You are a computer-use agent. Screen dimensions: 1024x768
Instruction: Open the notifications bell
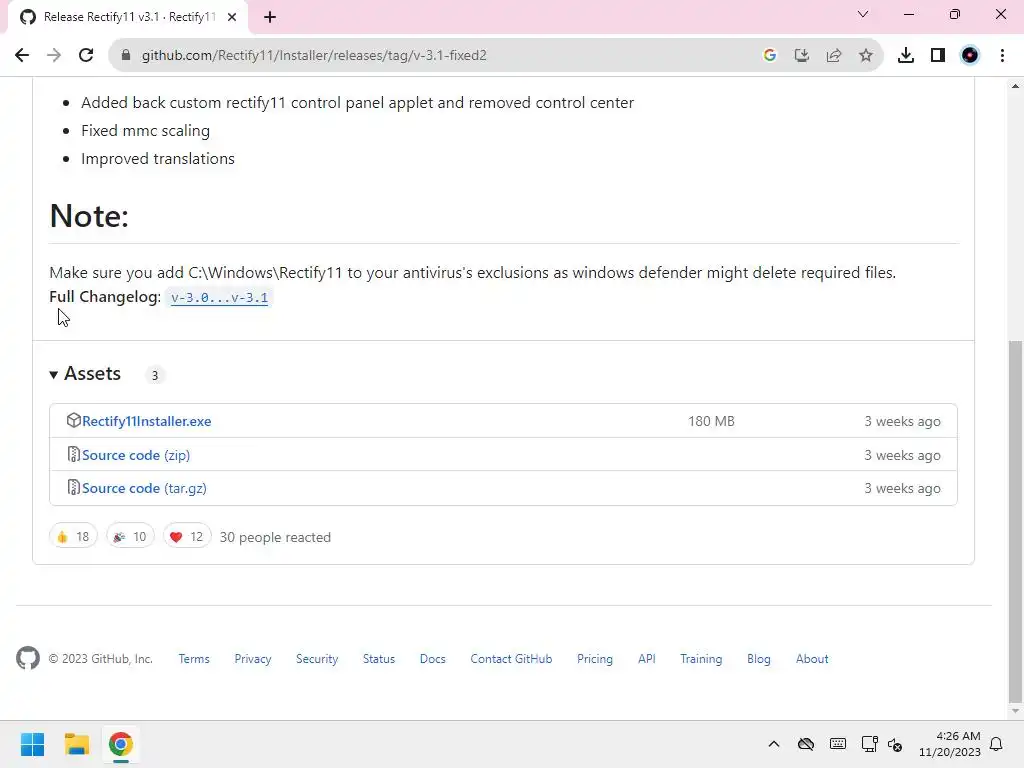[x=997, y=744]
